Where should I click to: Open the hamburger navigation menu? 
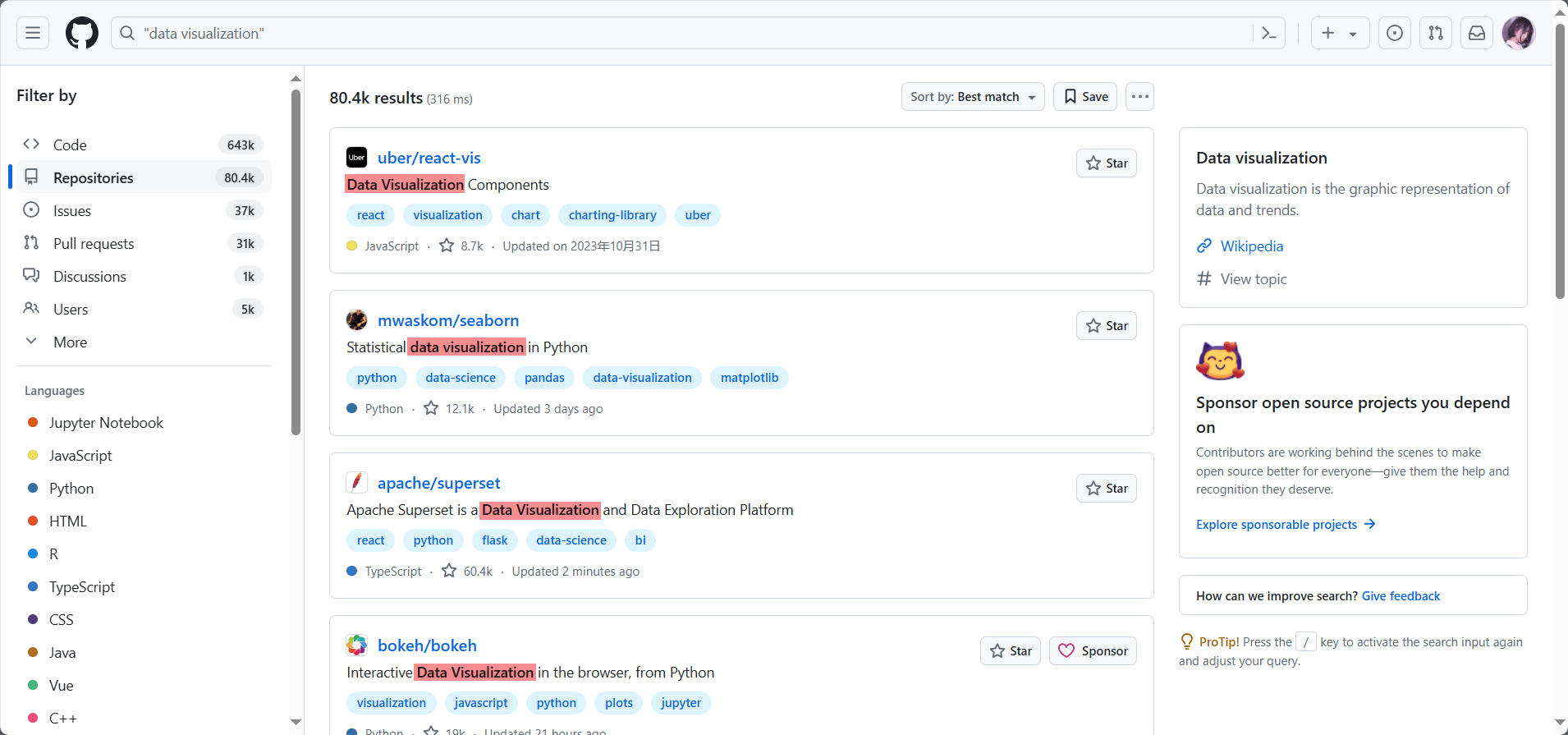click(33, 33)
